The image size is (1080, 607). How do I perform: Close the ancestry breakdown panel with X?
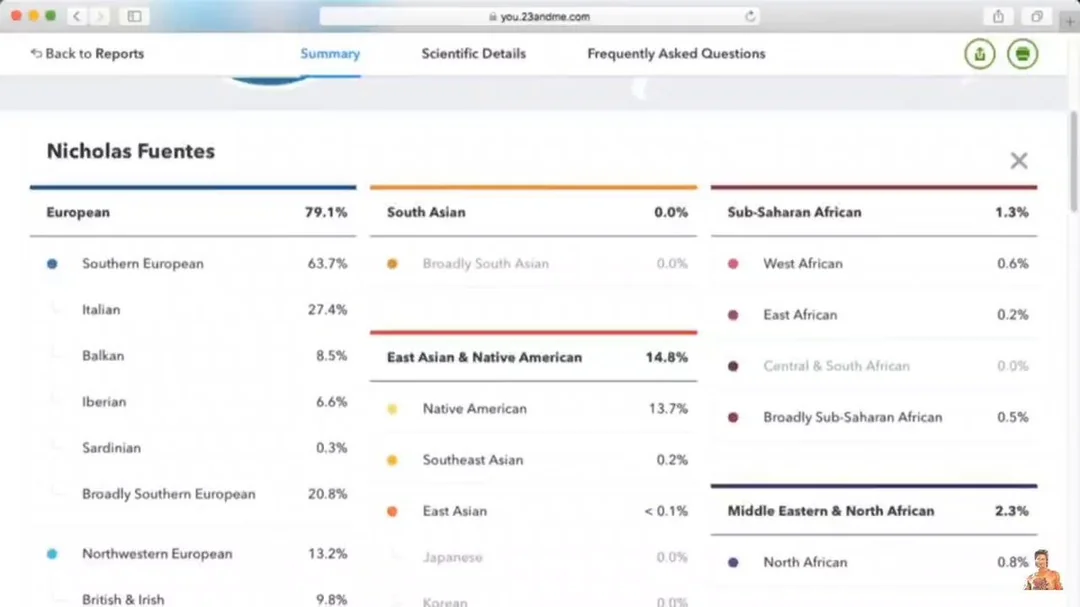pyautogui.click(x=1018, y=161)
